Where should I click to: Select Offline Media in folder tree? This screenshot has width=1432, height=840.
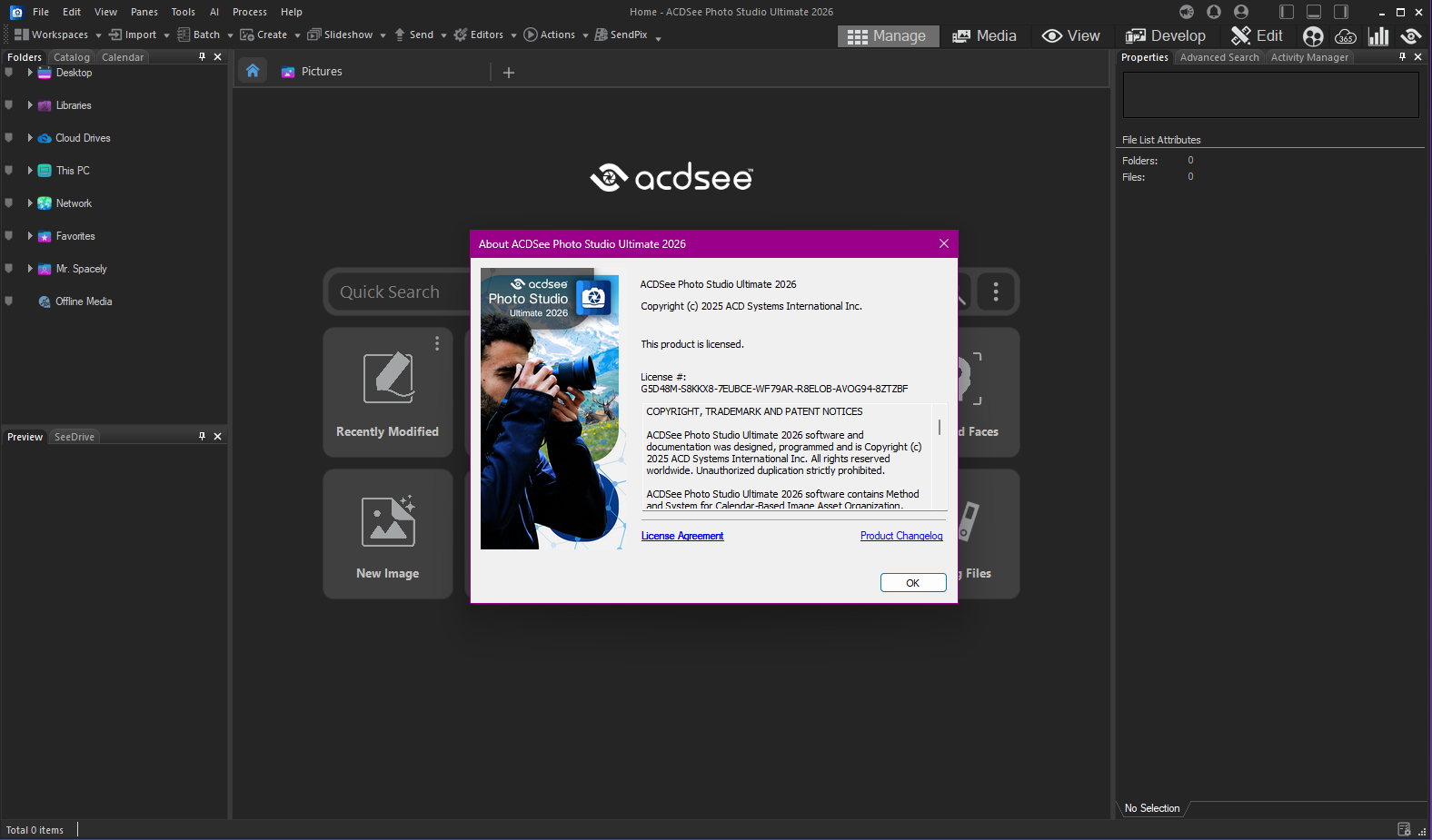(84, 301)
